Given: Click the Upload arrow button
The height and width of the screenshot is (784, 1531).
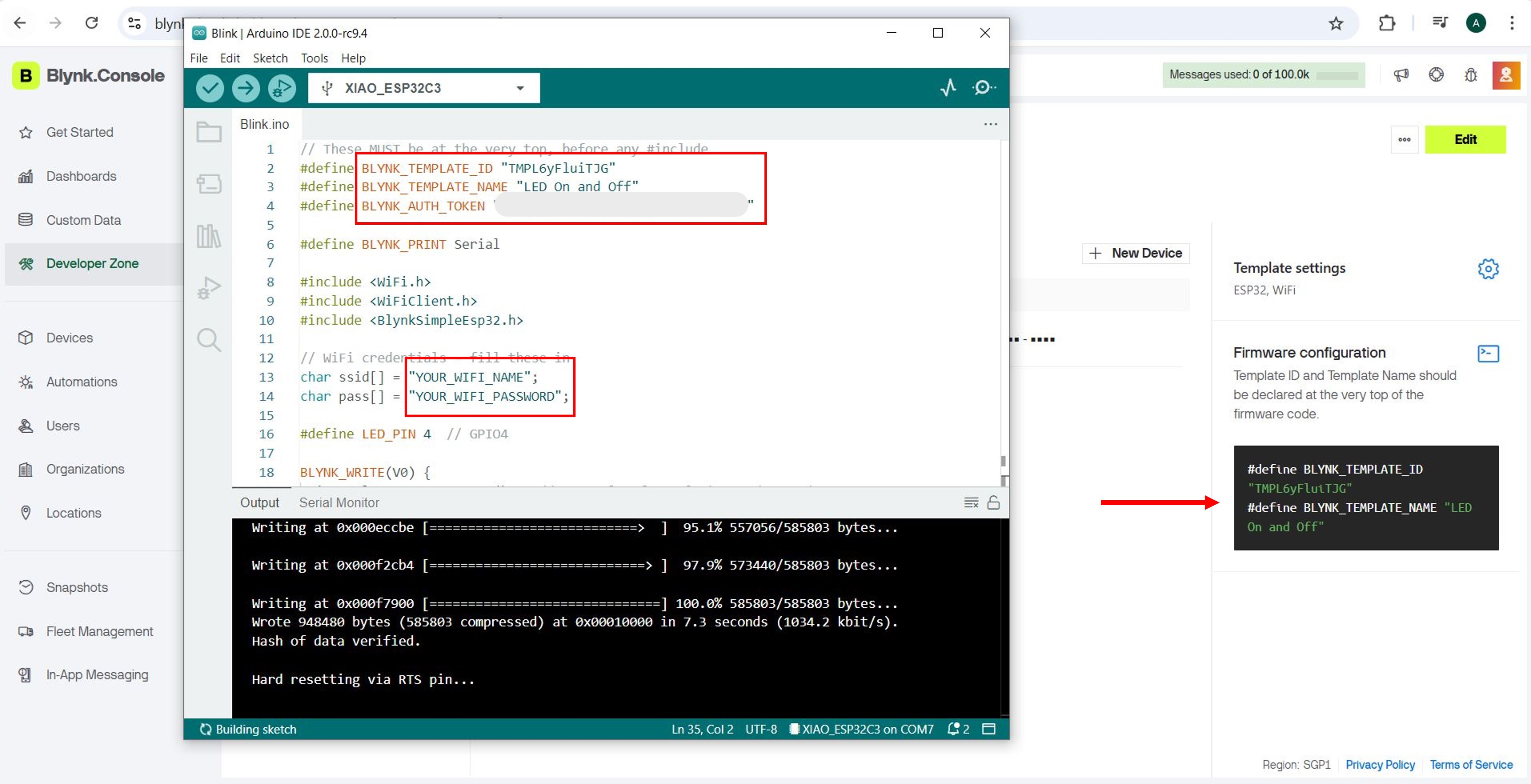Looking at the screenshot, I should coord(245,88).
